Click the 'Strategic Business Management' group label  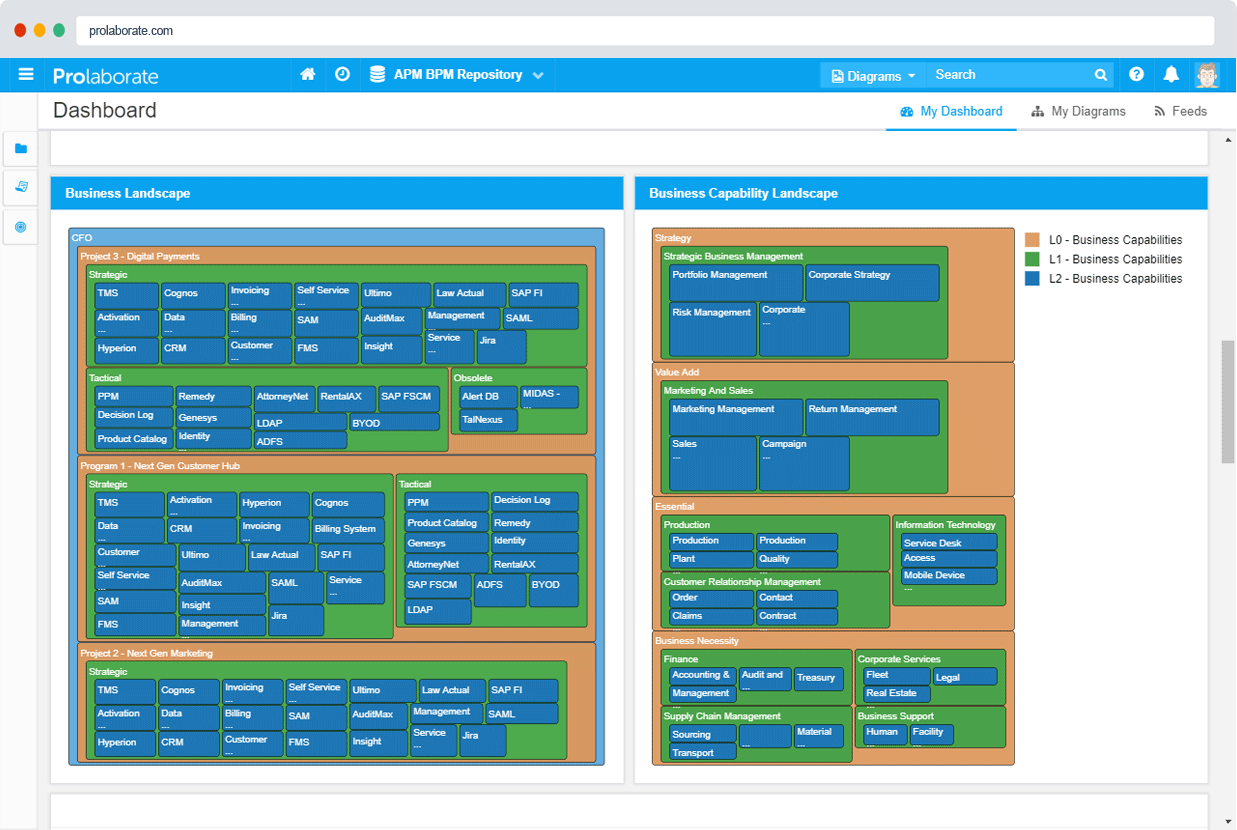pos(733,257)
